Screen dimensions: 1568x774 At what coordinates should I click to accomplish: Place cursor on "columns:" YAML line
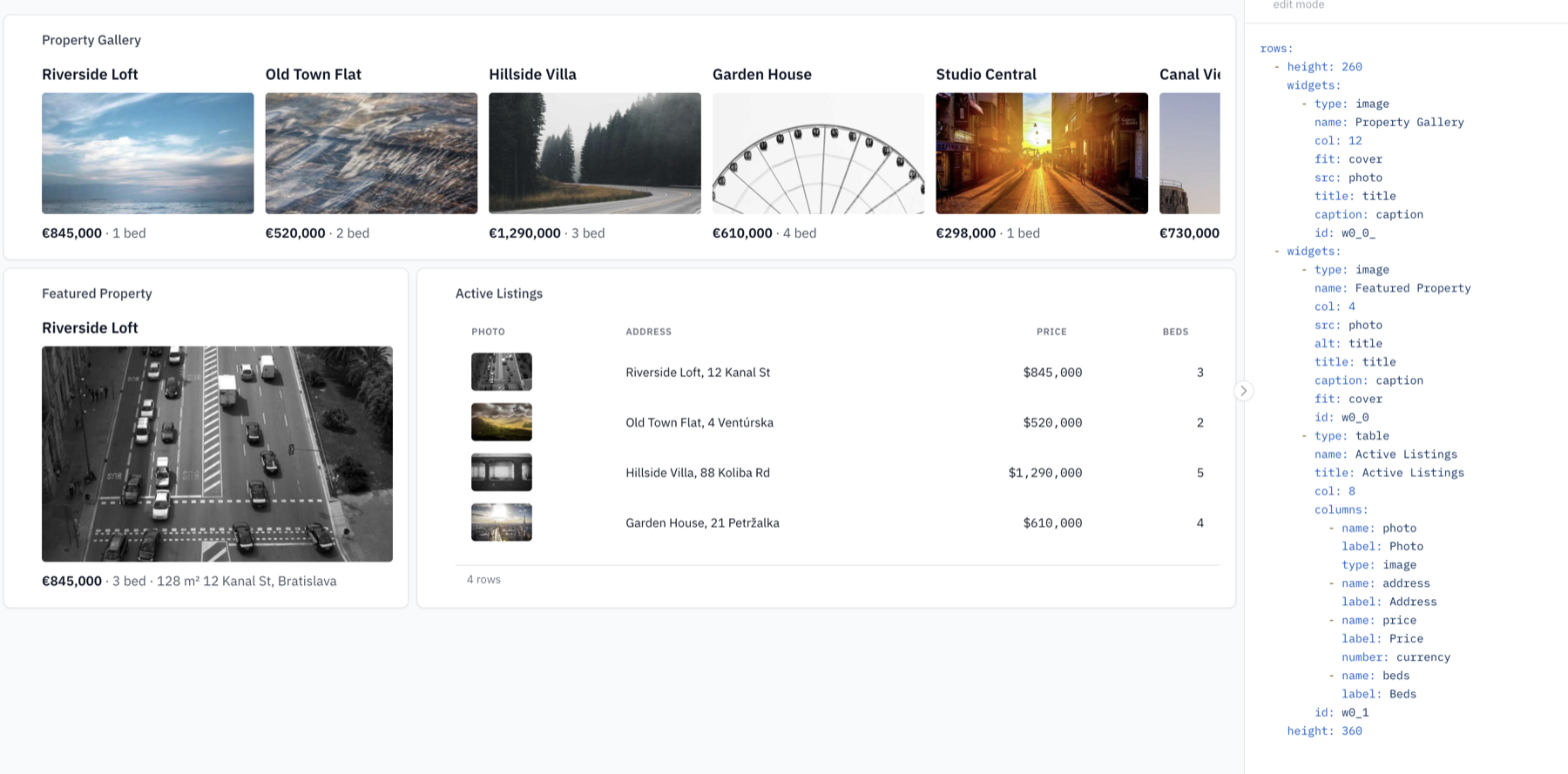pyautogui.click(x=1342, y=509)
